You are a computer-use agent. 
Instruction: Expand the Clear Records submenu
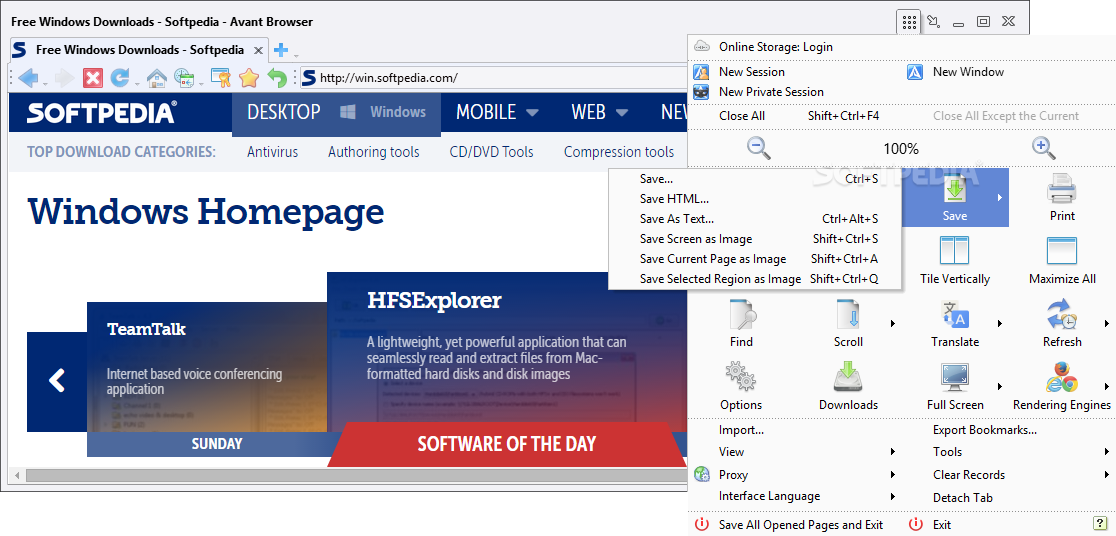coord(1107,475)
